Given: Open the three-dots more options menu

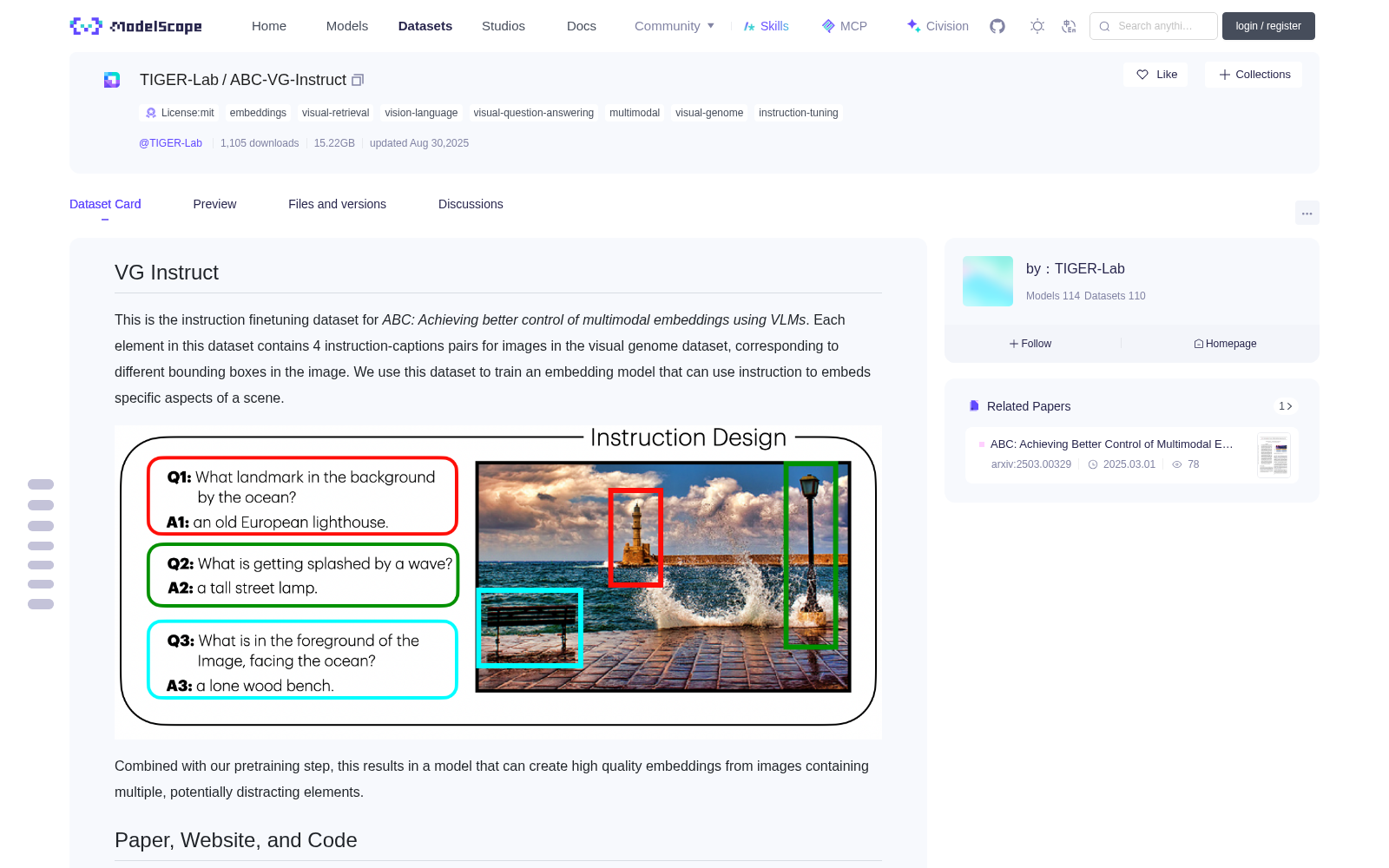Looking at the screenshot, I should pos(1307,213).
